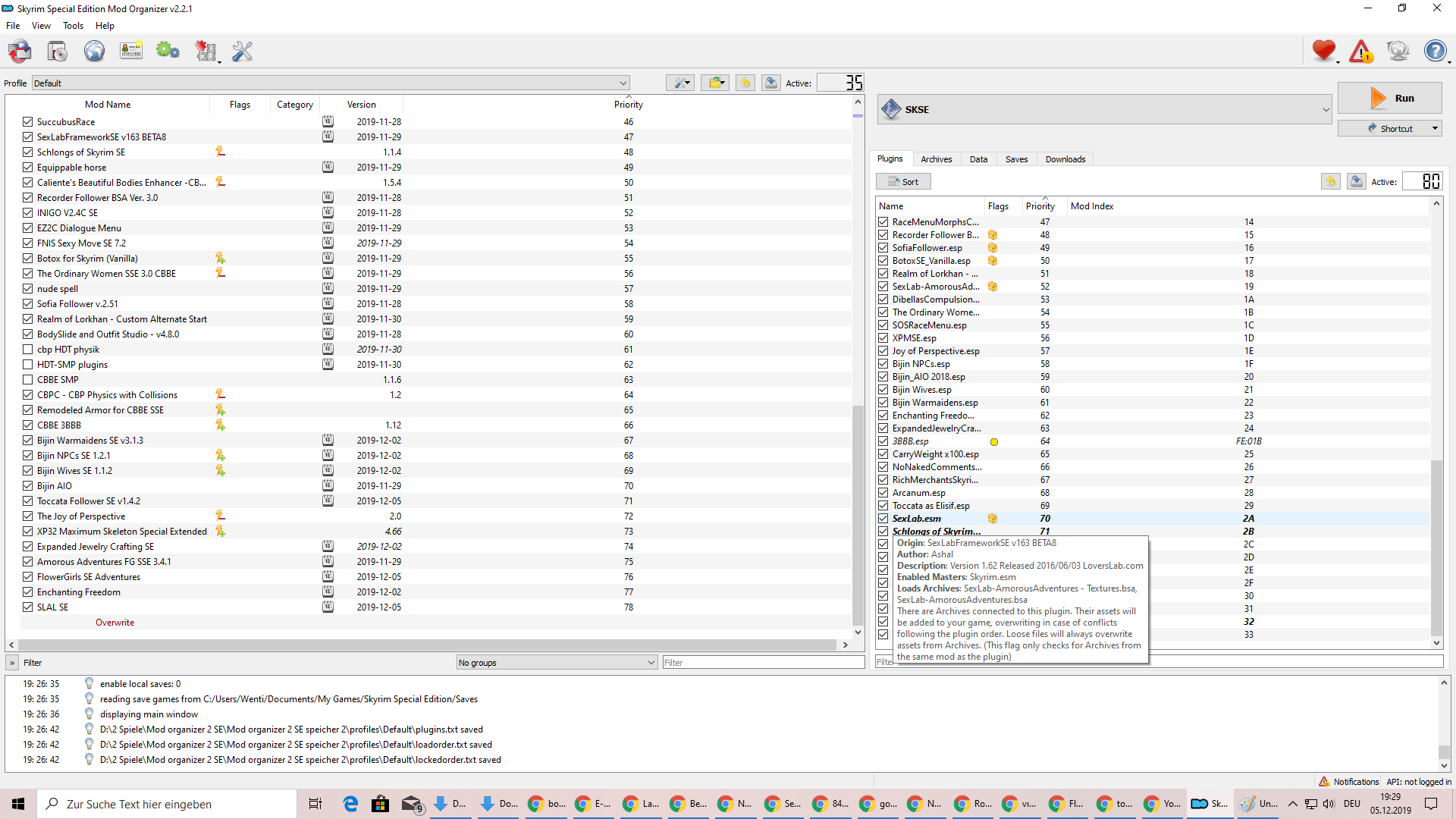Screen dimensions: 1456x819
Task: Click the mod list Filter text field
Action: click(763, 662)
